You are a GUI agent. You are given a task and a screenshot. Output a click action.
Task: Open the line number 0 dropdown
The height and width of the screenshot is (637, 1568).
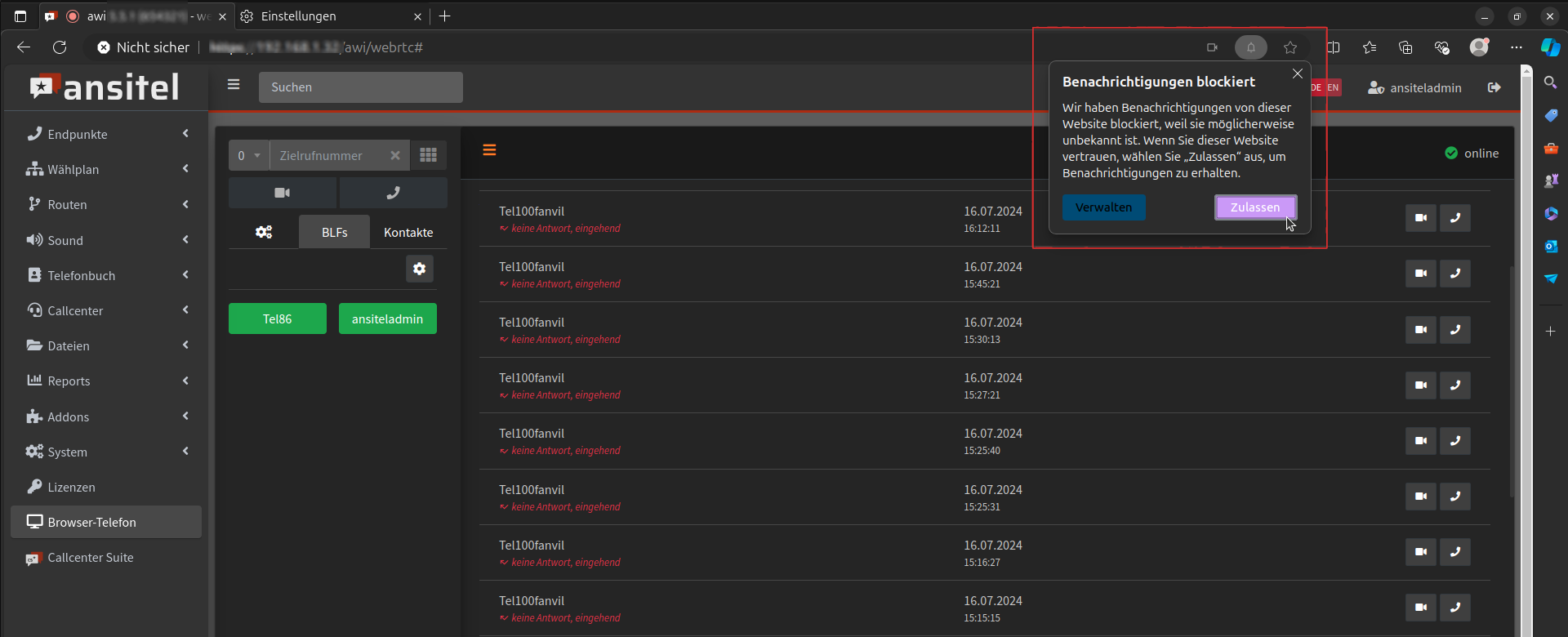(x=248, y=155)
